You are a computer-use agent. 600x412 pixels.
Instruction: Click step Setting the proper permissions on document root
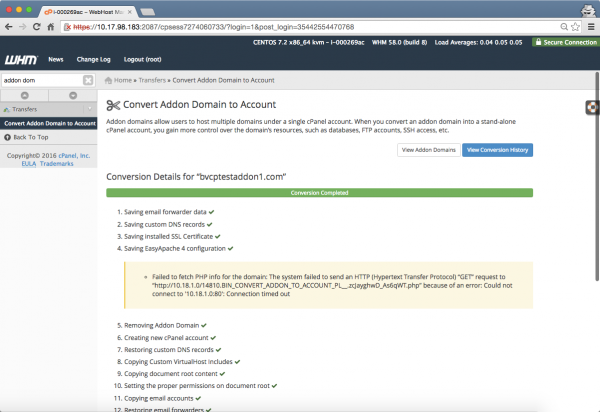195,386
